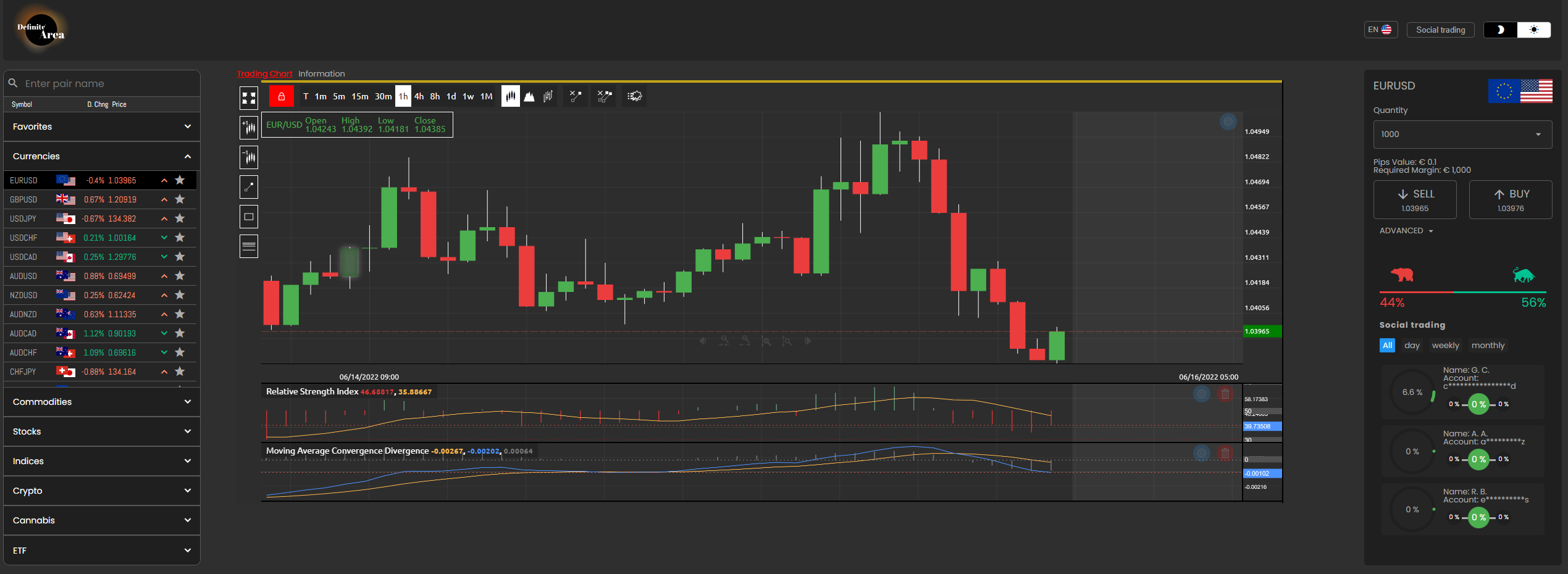Click the red chart lock icon

pyautogui.click(x=281, y=96)
